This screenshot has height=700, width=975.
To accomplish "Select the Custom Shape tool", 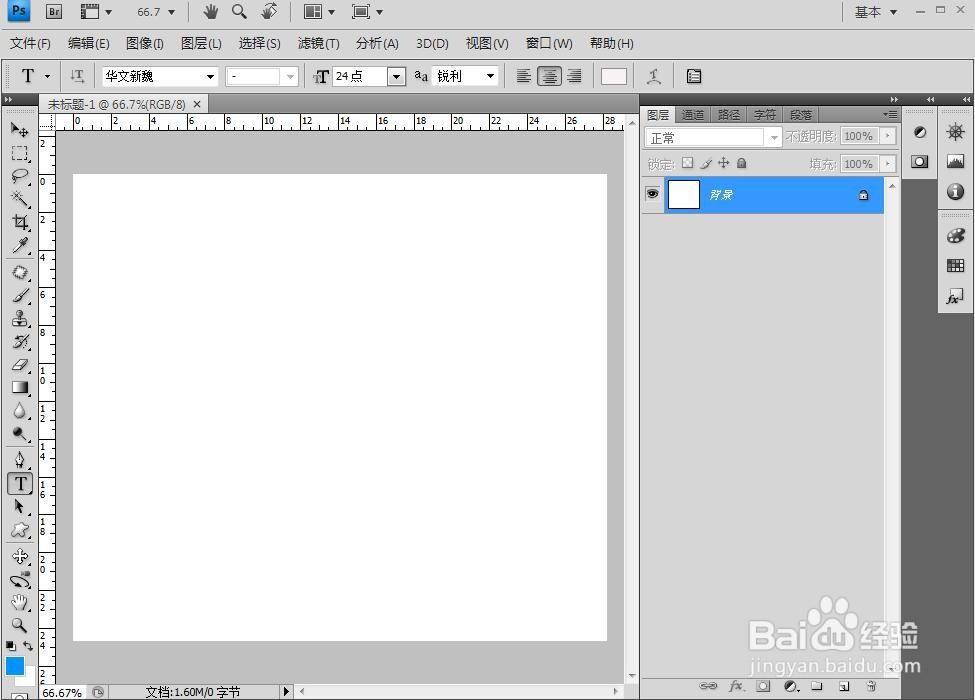I will click(20, 530).
